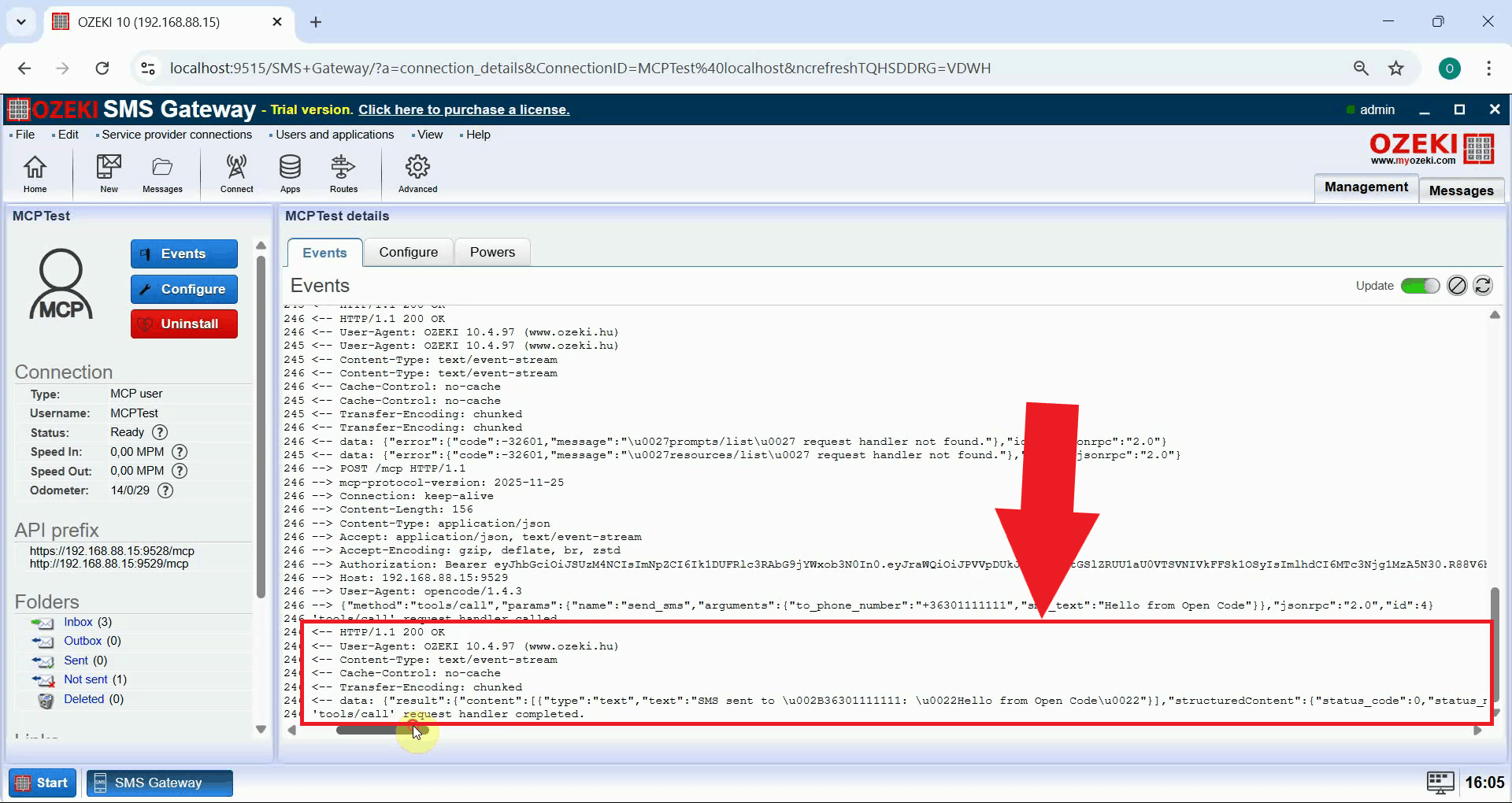Click the view site information icon
The width and height of the screenshot is (1512, 803).
tap(148, 68)
